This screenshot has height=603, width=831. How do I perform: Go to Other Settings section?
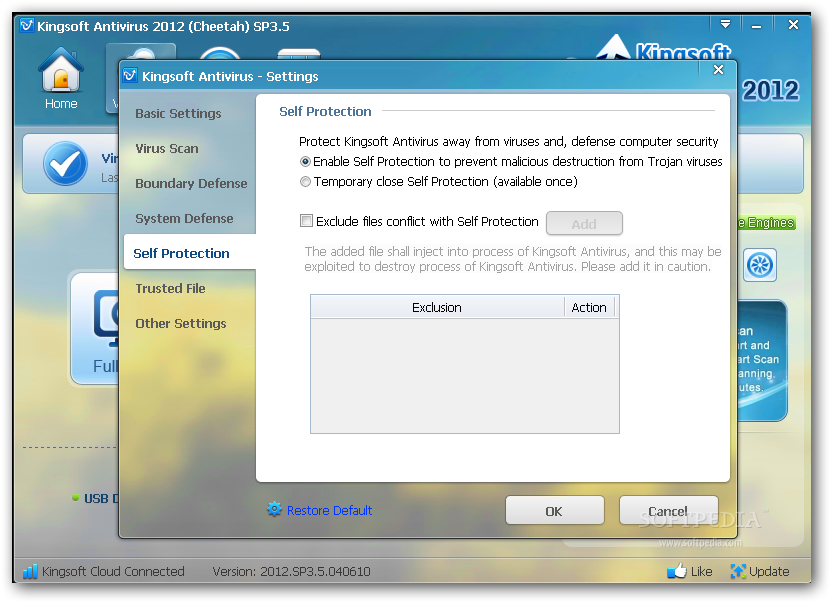pyautogui.click(x=181, y=323)
